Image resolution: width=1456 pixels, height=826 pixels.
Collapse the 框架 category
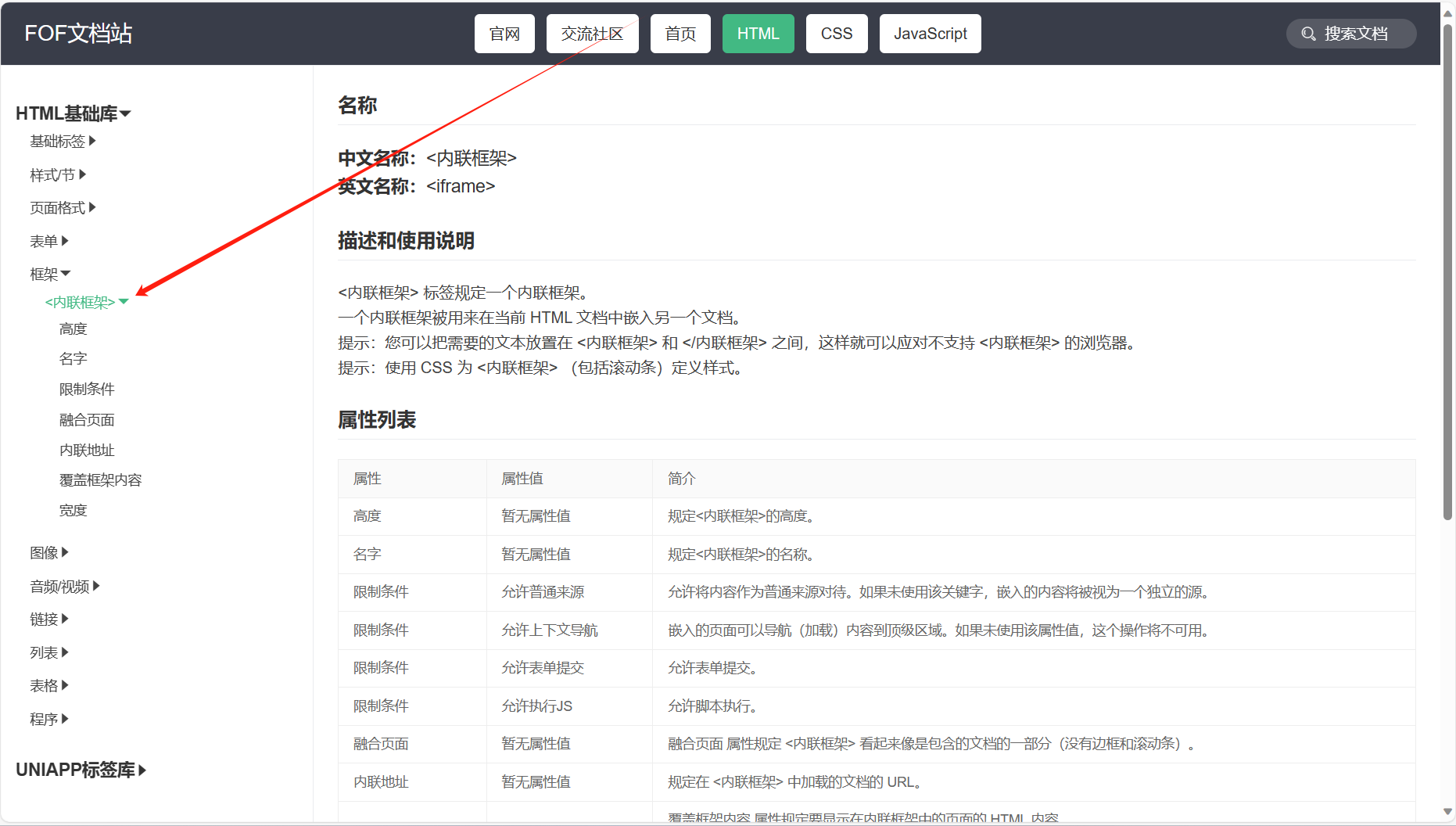50,274
